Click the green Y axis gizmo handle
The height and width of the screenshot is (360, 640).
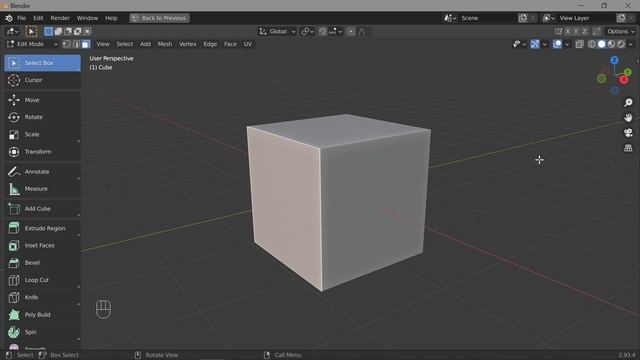[x=628, y=72]
